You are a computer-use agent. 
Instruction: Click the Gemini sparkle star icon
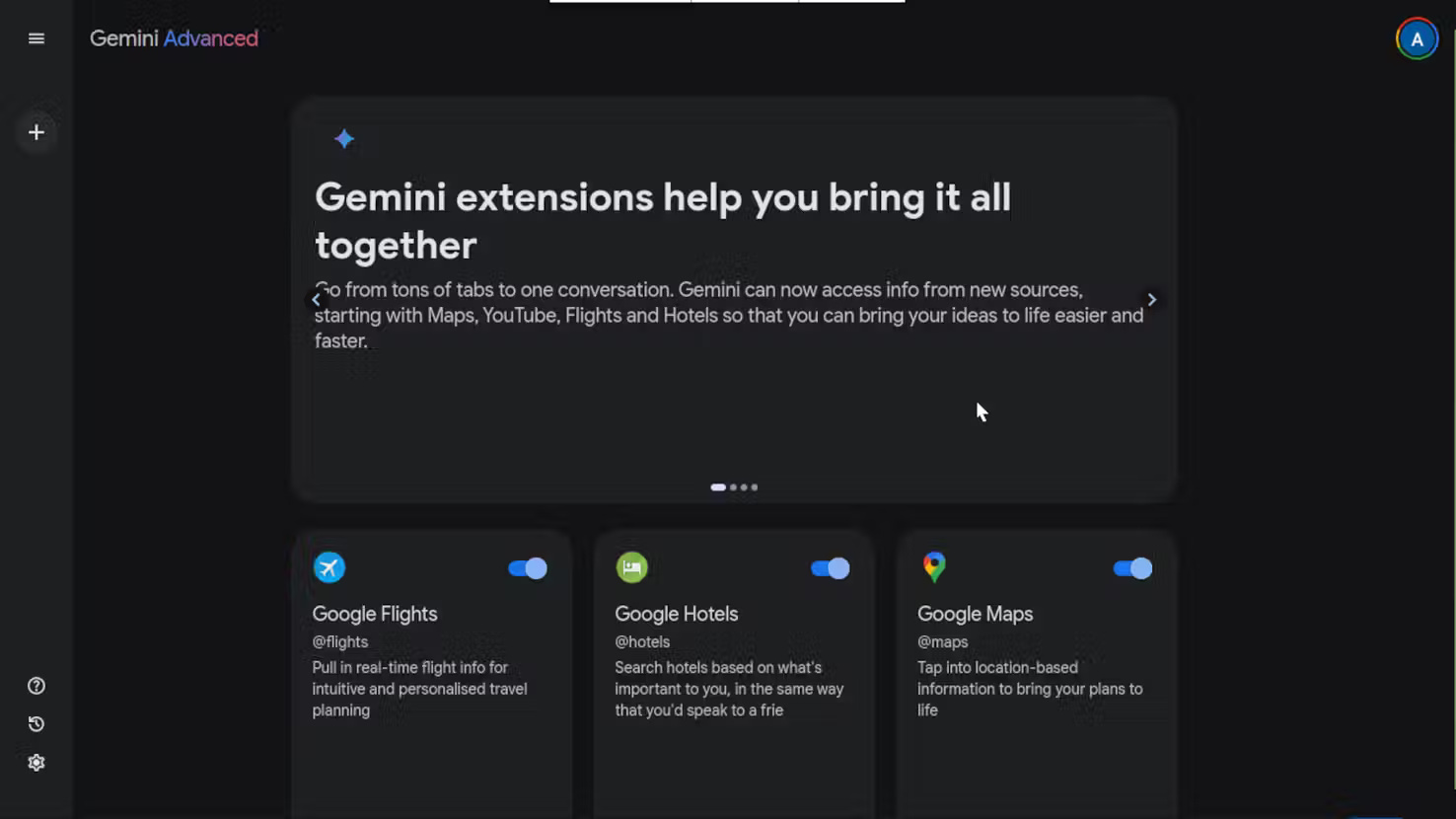click(344, 139)
